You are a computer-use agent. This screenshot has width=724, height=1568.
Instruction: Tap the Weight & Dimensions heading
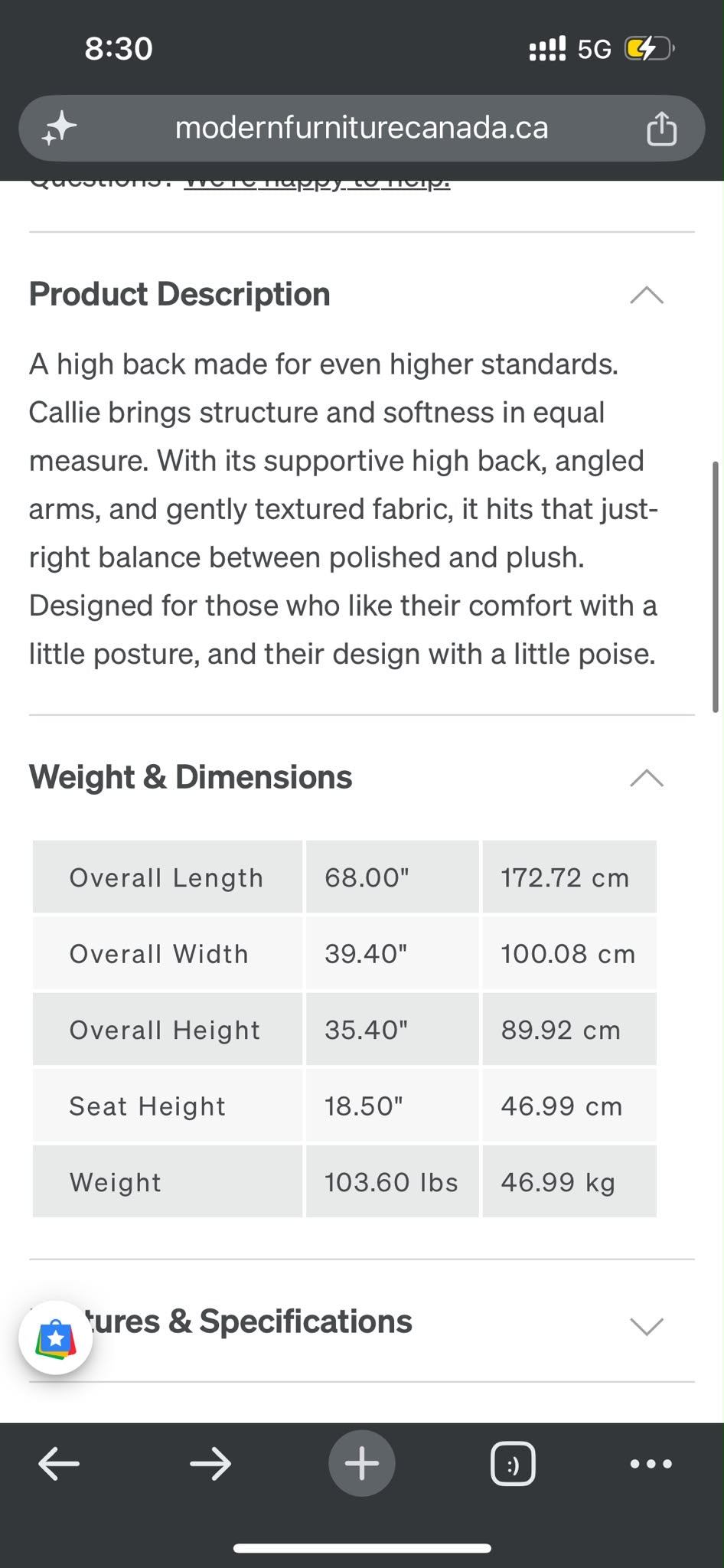pyautogui.click(x=191, y=777)
